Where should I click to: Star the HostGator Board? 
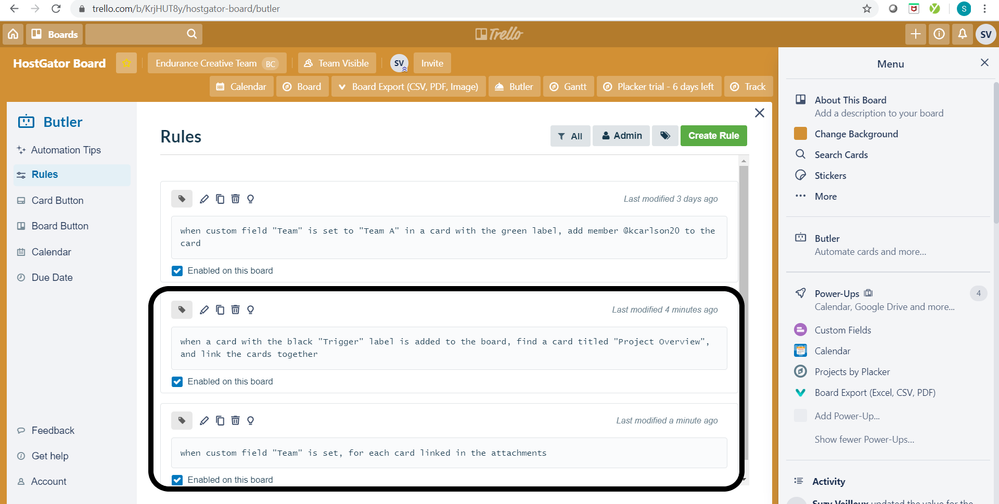tap(126, 63)
